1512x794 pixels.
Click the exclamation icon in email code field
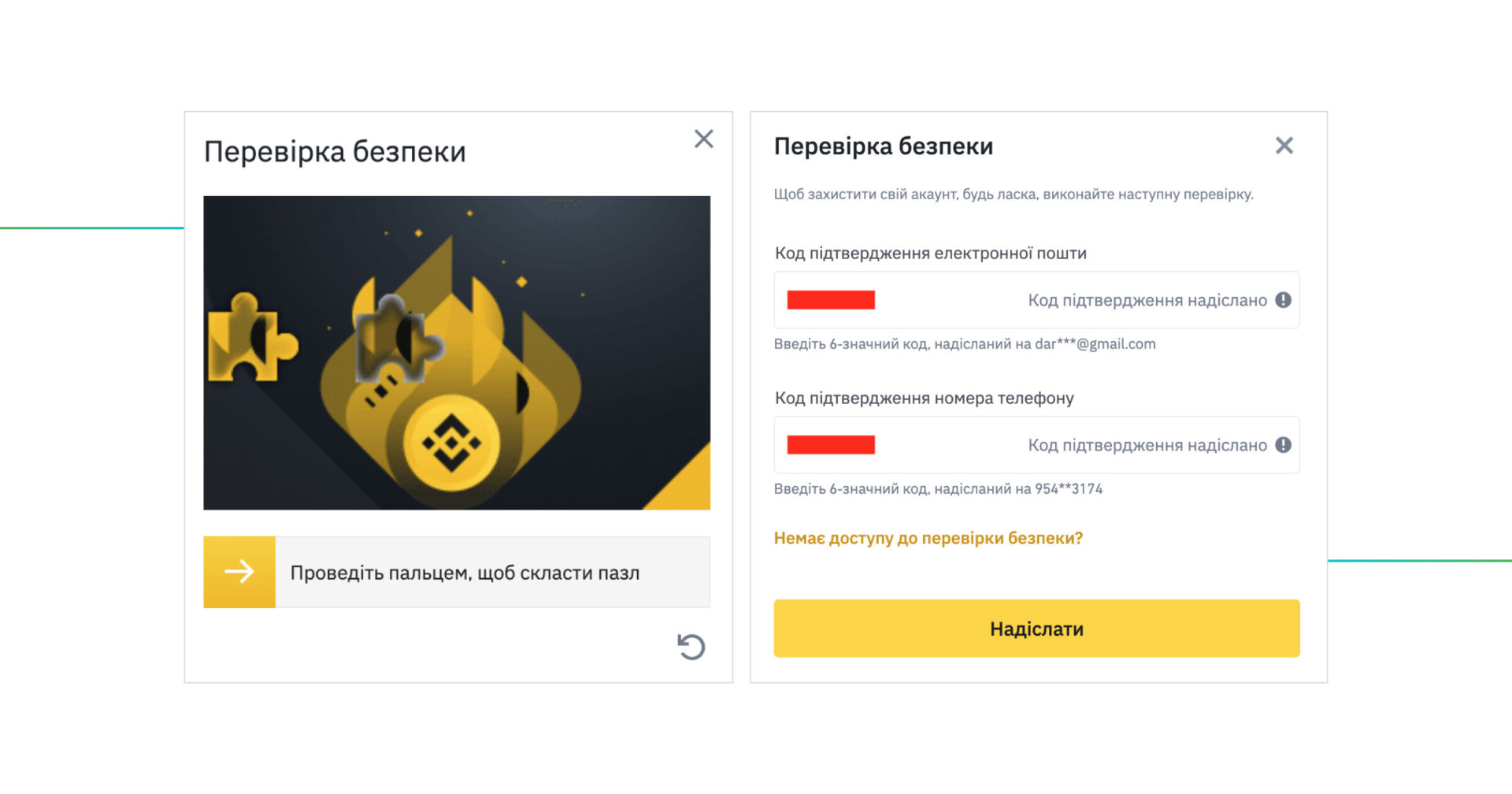(1284, 300)
